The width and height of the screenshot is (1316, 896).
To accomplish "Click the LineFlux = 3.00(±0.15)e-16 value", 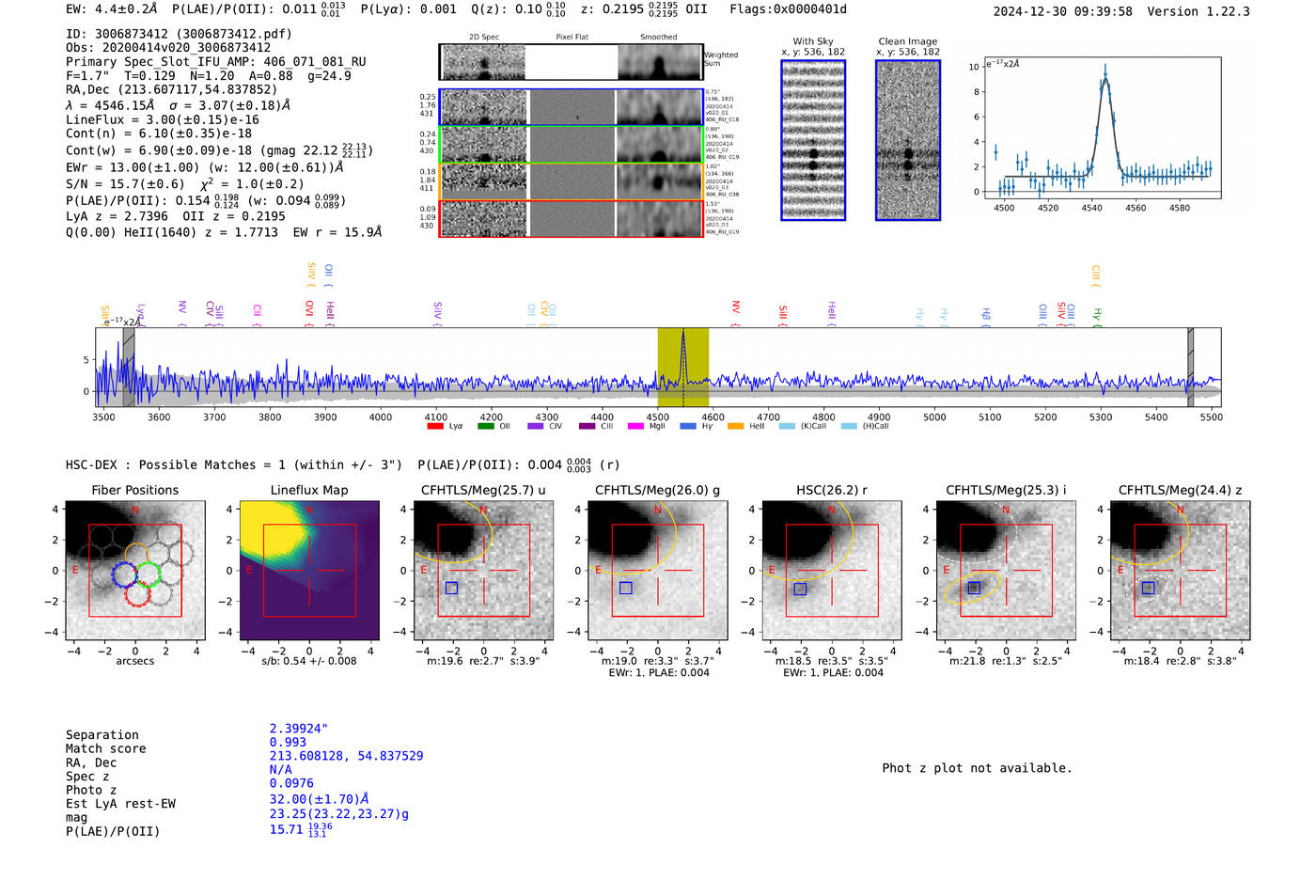I will click(163, 119).
